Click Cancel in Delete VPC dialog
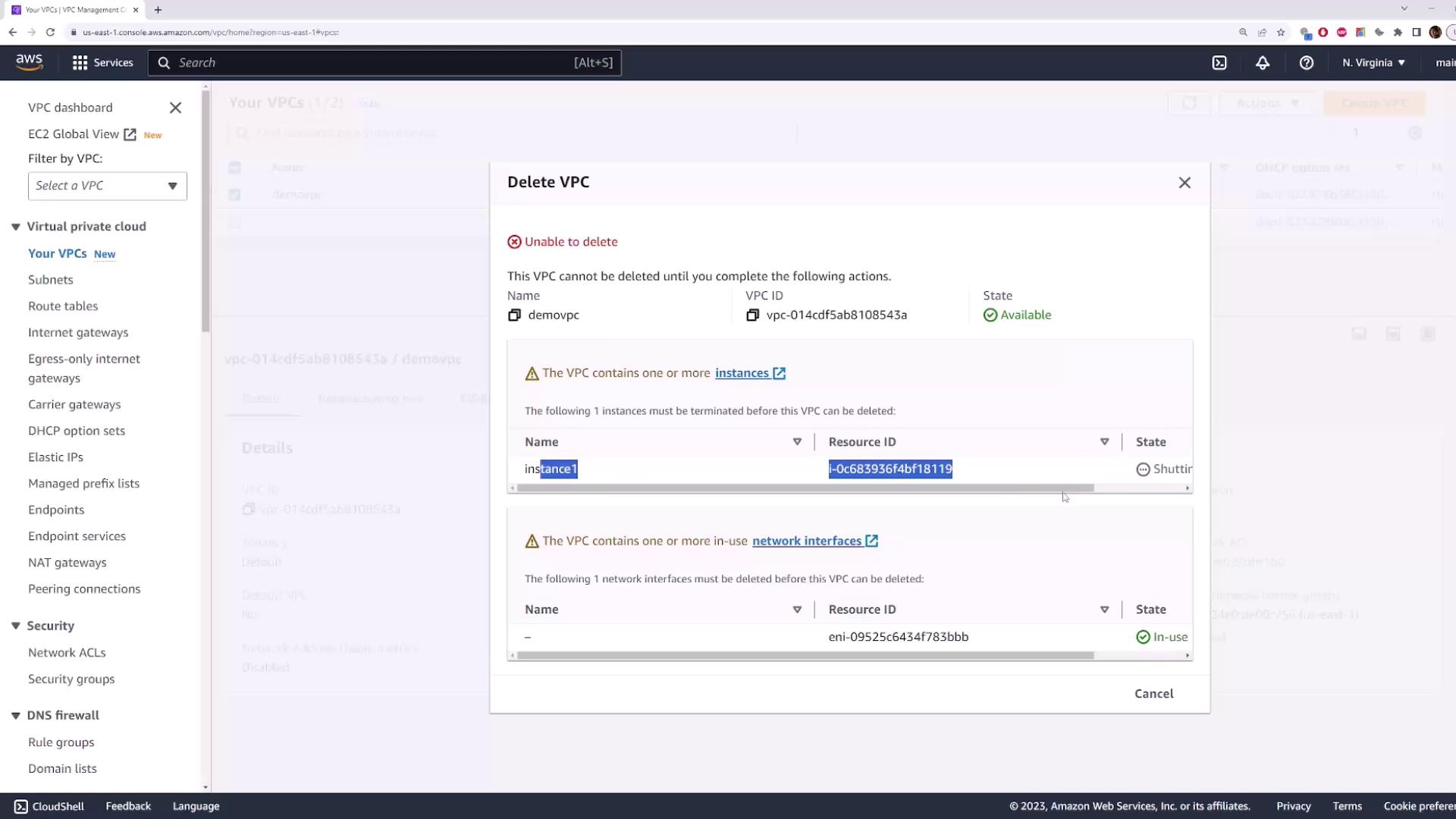 (1153, 693)
